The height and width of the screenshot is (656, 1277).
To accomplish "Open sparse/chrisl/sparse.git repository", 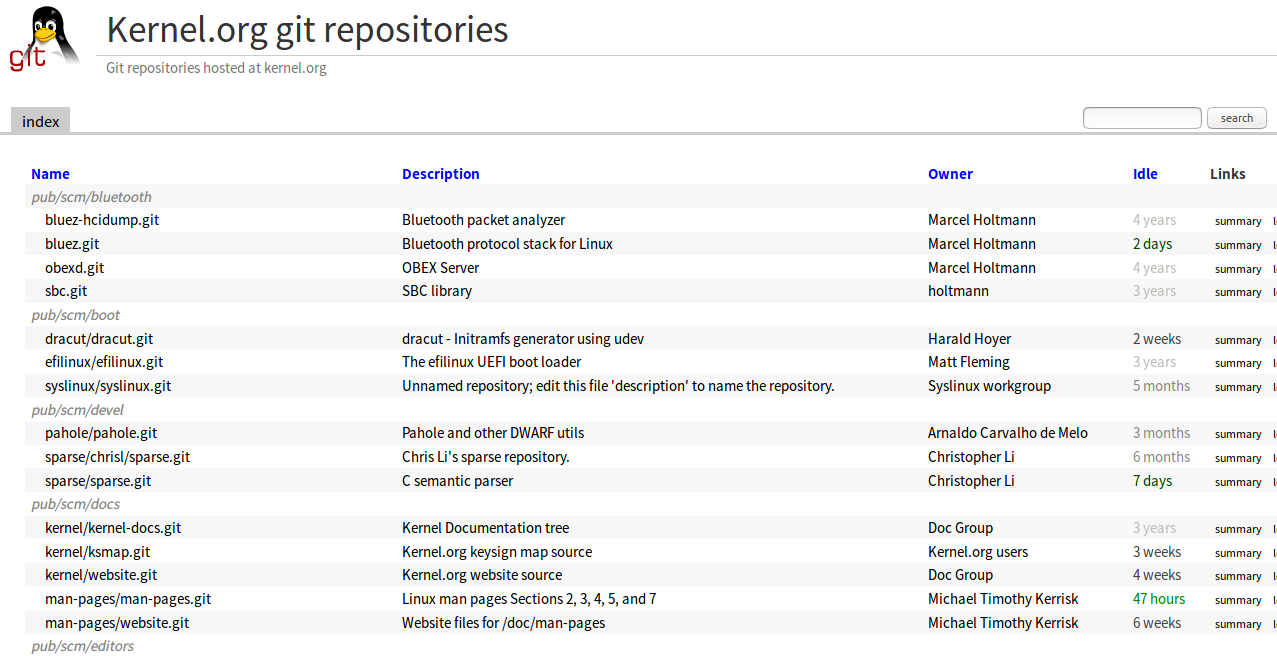I will [117, 457].
